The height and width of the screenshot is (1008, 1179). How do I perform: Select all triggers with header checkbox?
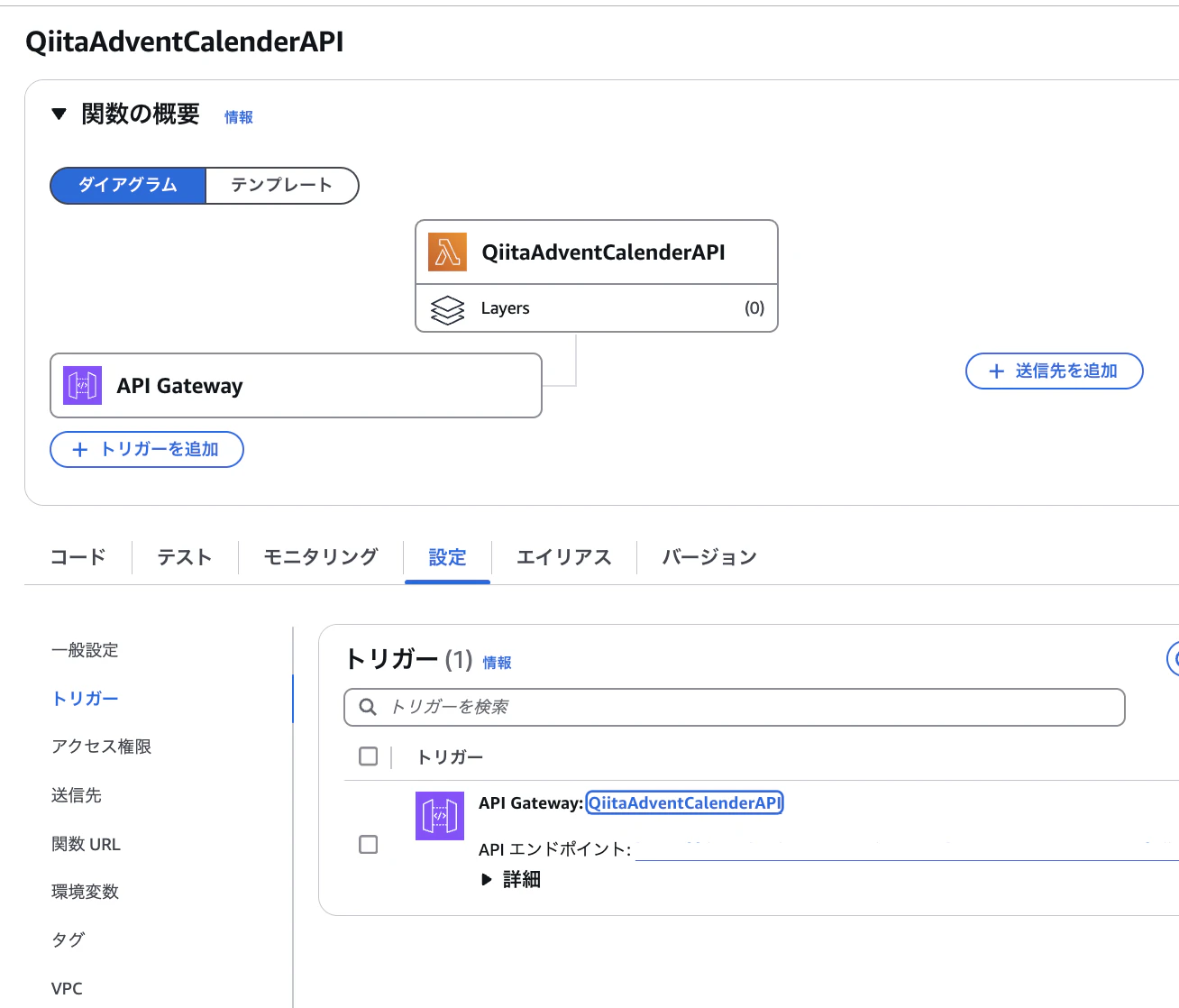pos(369,756)
